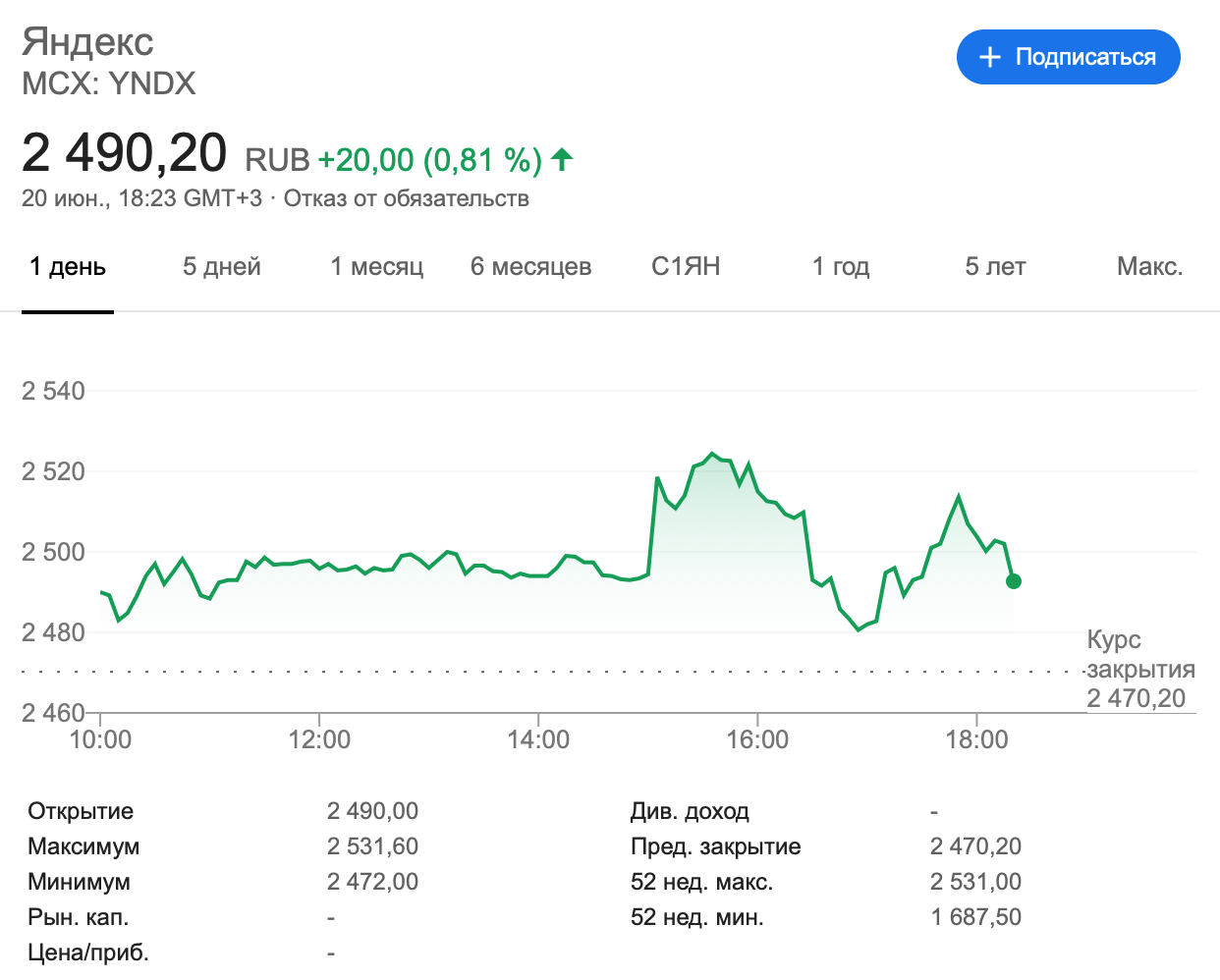Click the Открытие label

click(81, 811)
